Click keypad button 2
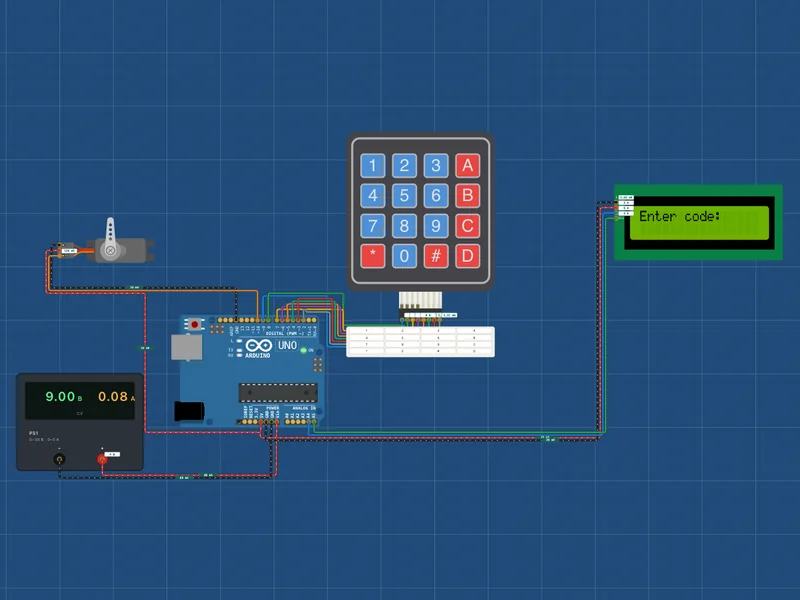Viewport: 800px width, 600px height. (x=404, y=165)
